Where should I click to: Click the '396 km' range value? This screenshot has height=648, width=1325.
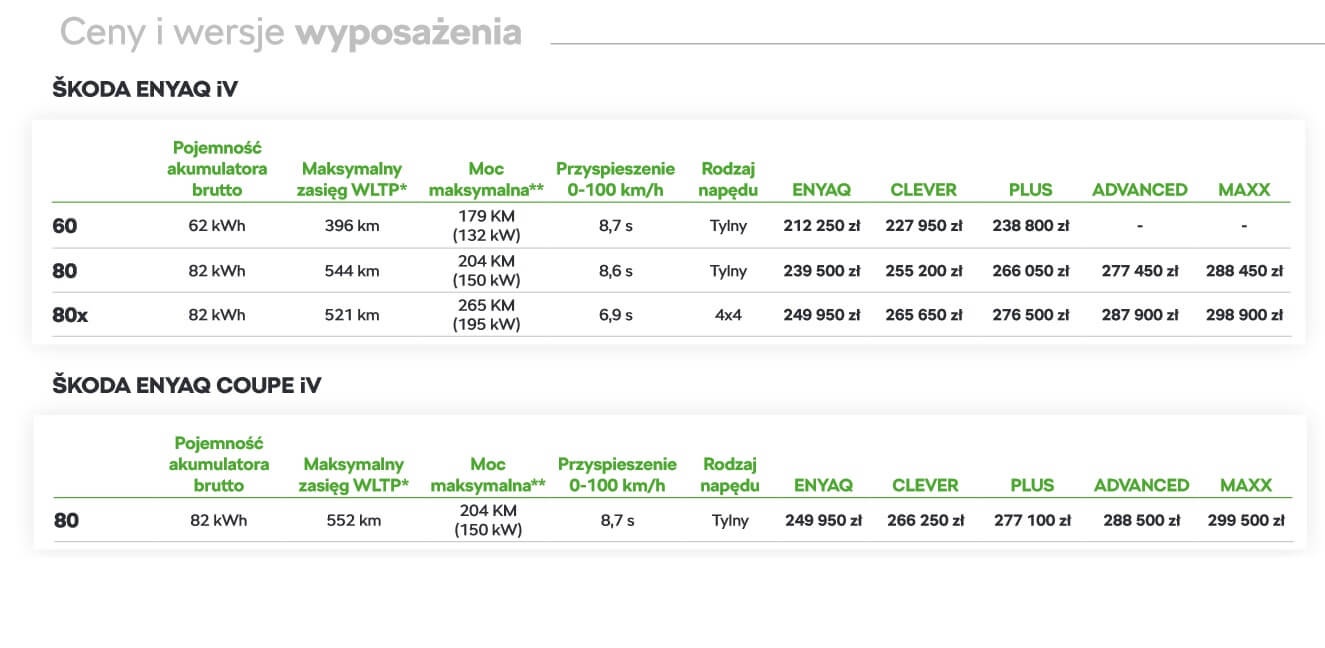point(352,226)
